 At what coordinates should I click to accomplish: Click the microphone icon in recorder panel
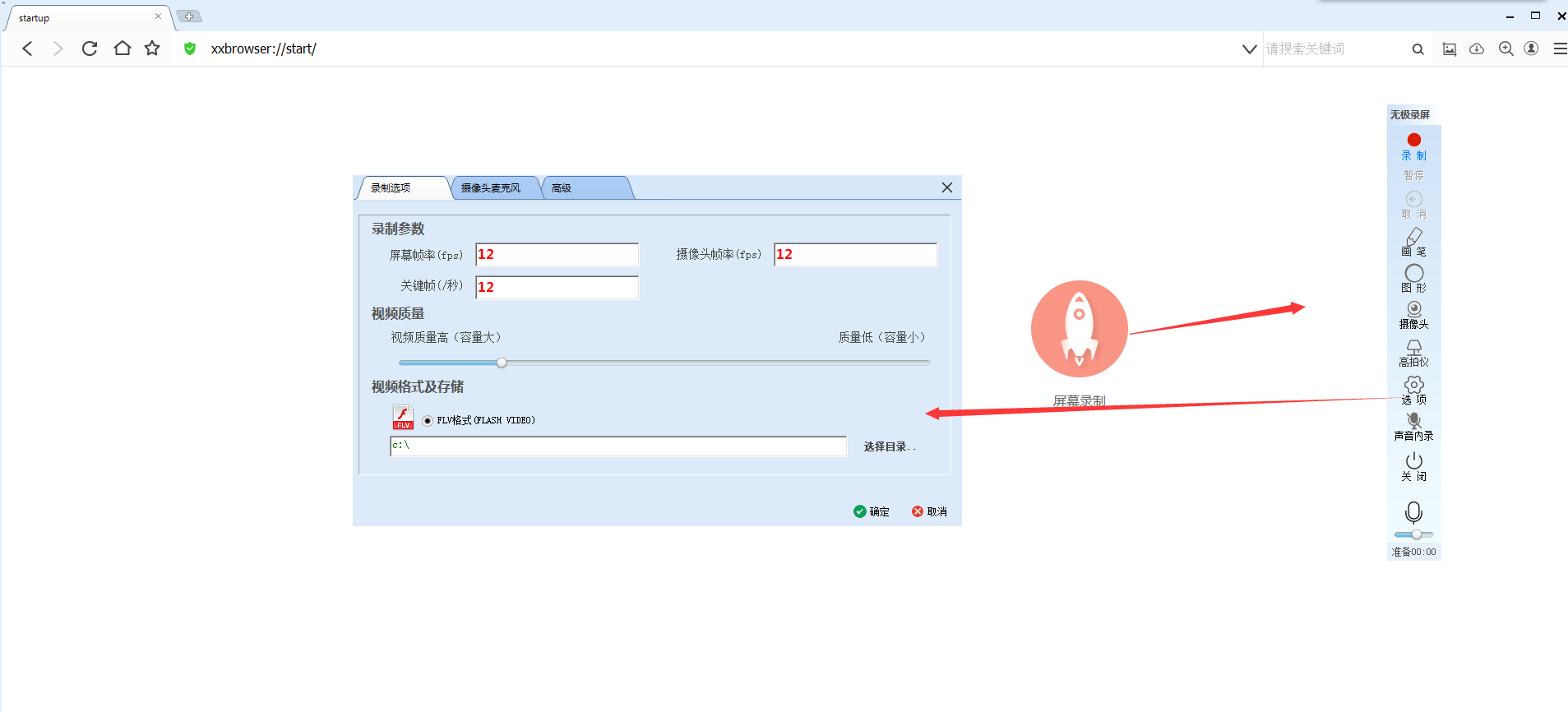(1413, 512)
